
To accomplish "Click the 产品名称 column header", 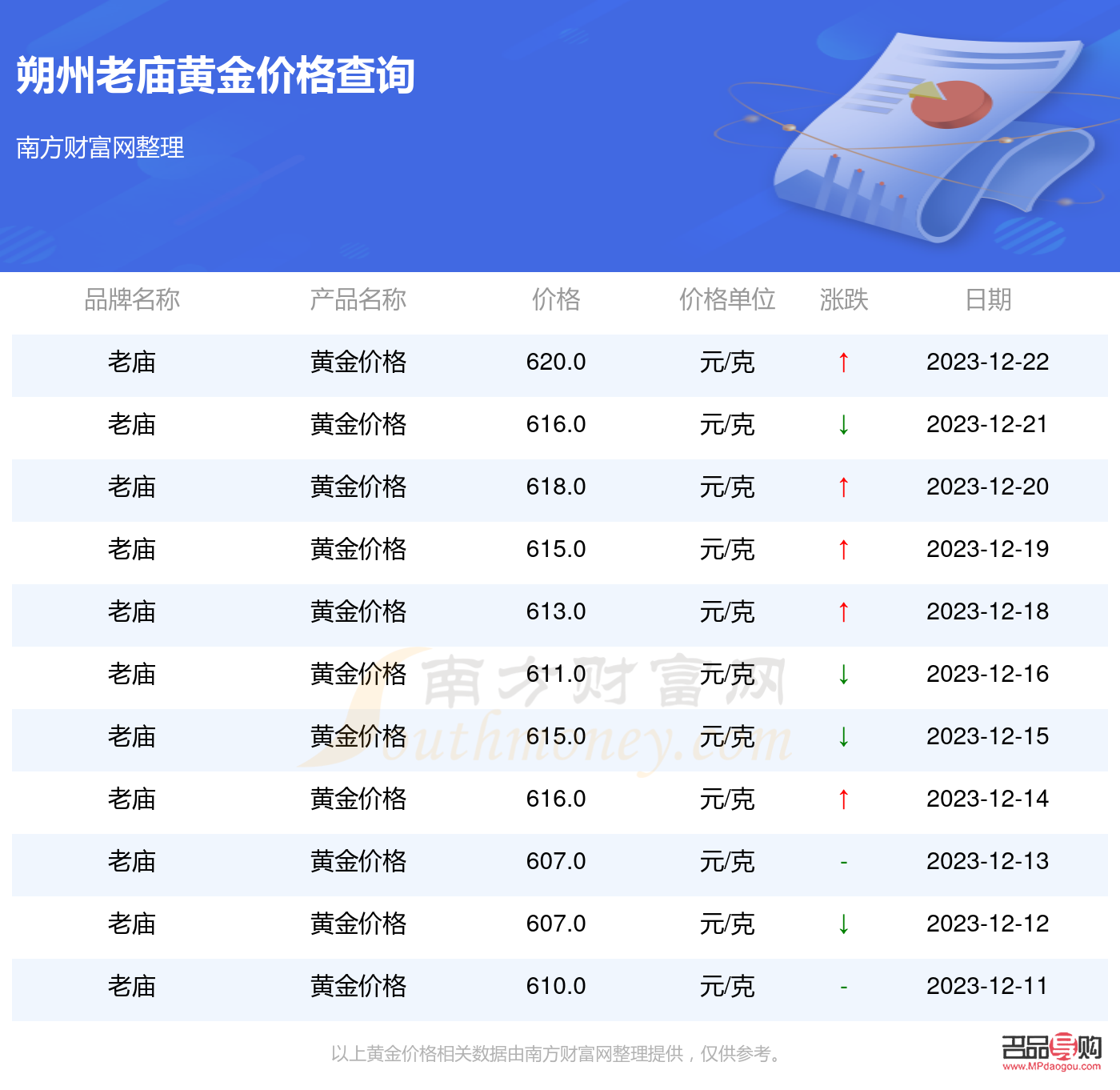I will pyautogui.click(x=358, y=299).
